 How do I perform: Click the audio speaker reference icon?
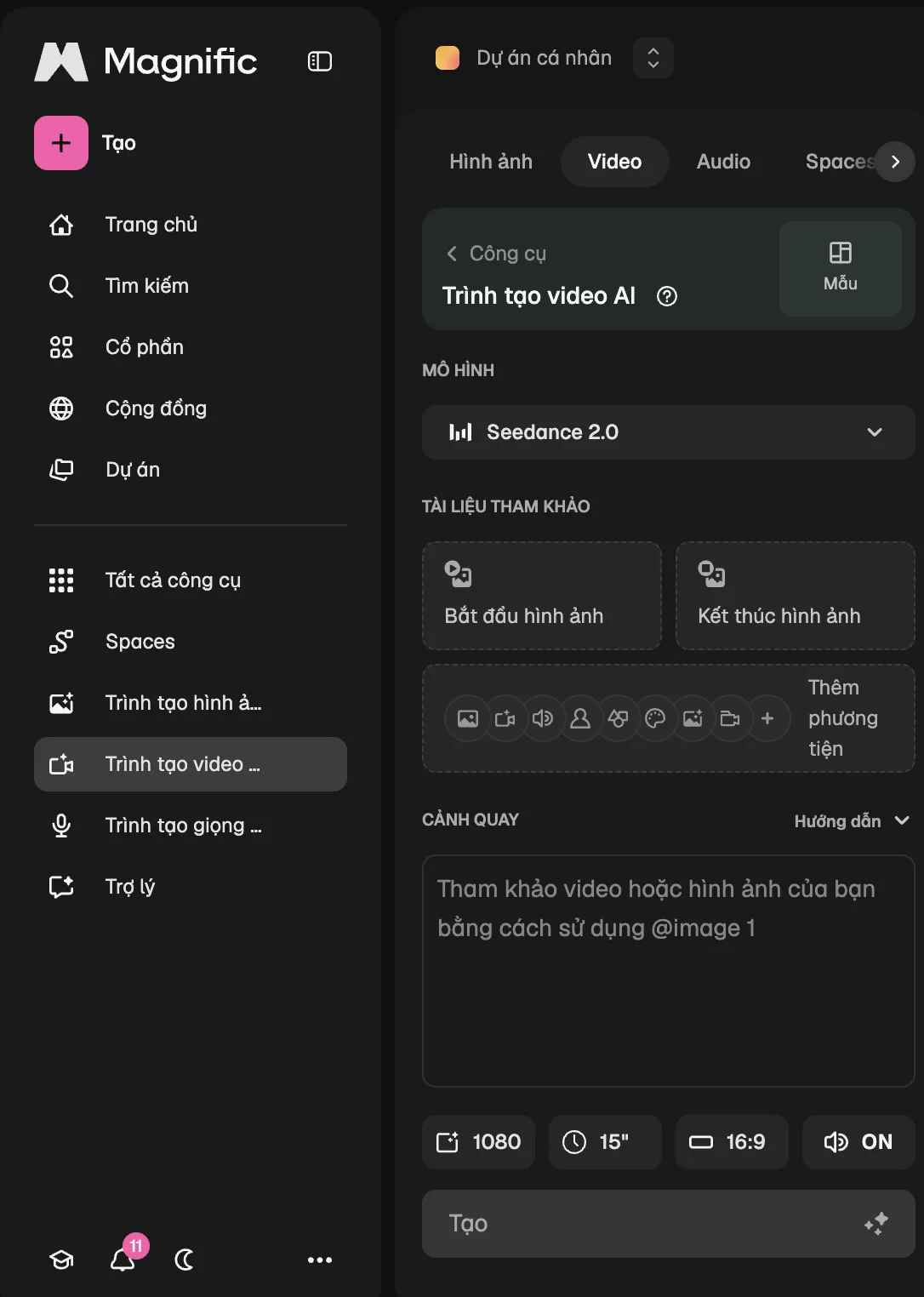543,718
